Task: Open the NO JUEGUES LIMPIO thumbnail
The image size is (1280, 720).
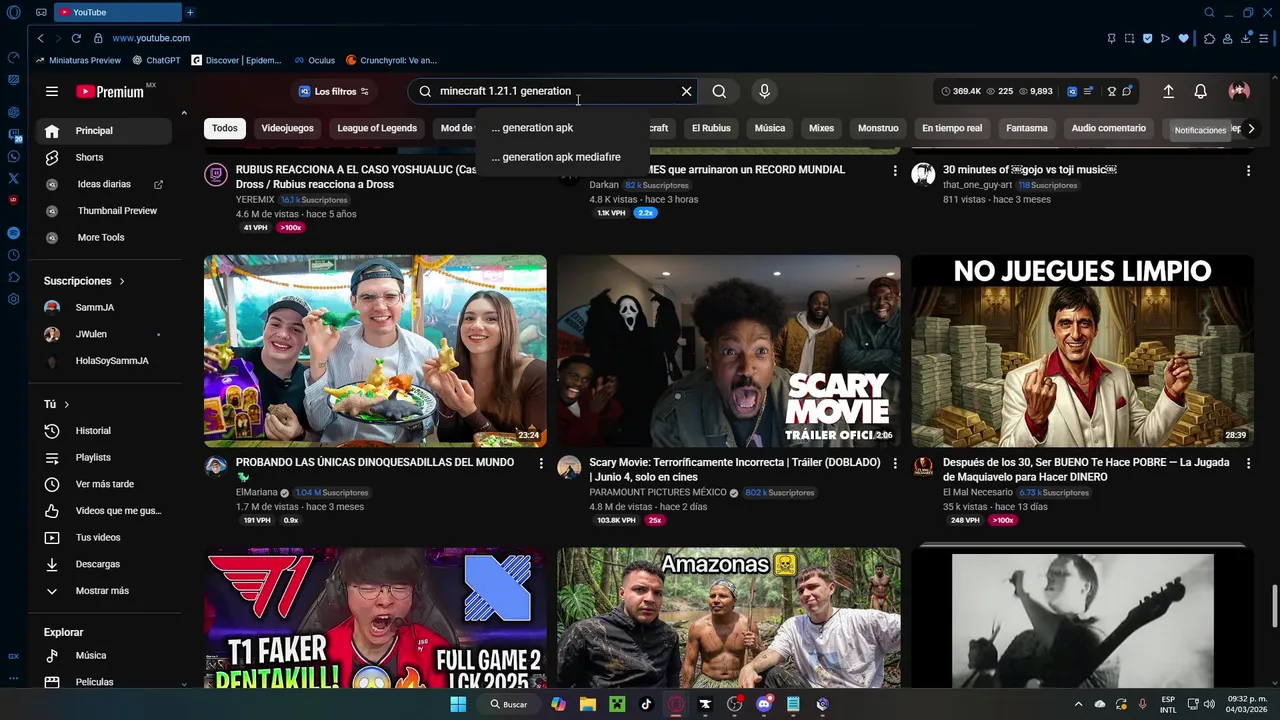Action: pos(1082,351)
